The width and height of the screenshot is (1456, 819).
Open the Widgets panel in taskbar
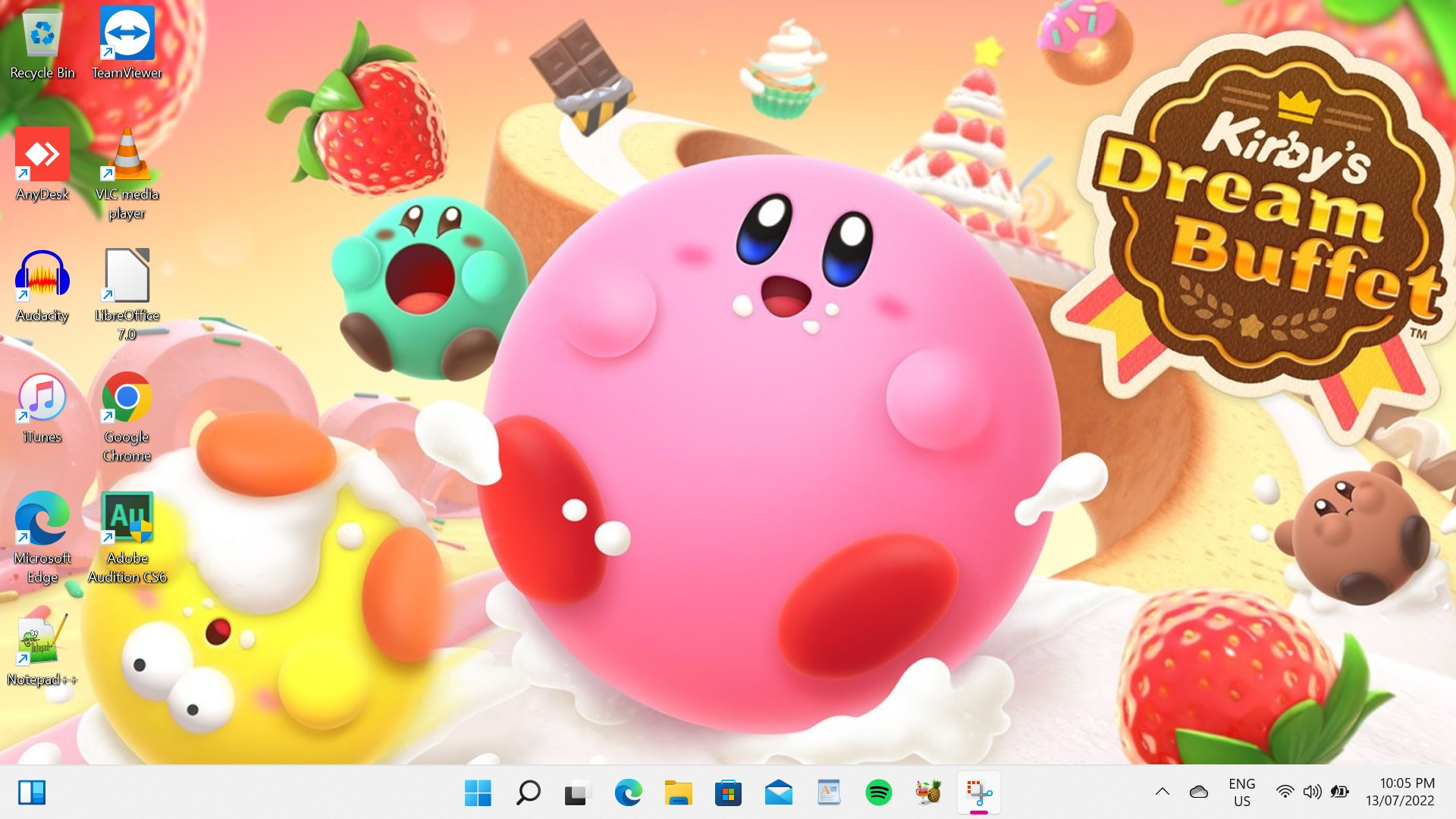[32, 792]
